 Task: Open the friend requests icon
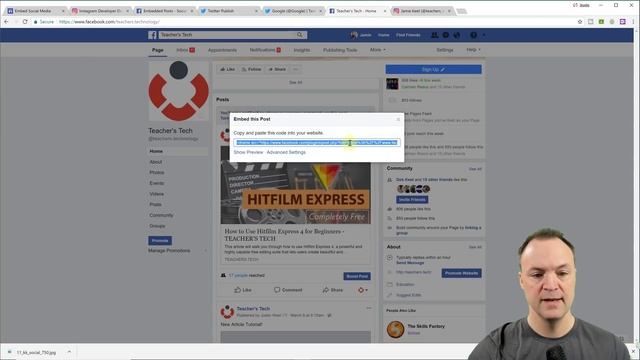434,35
